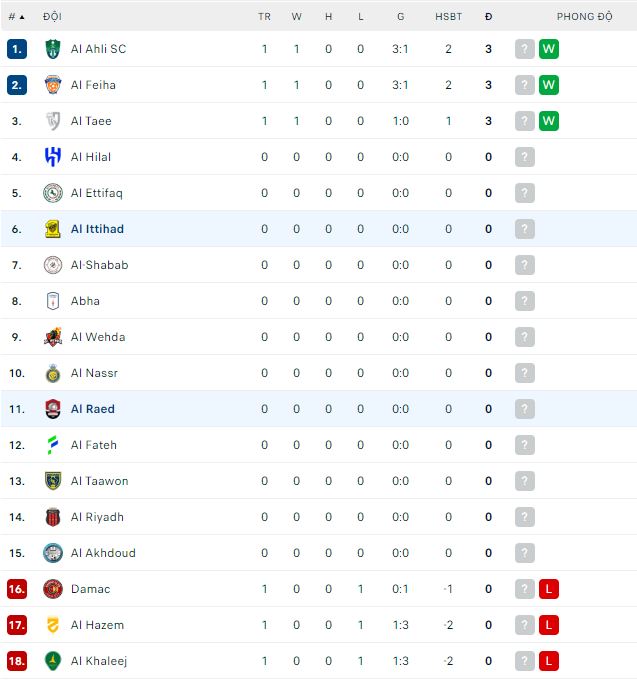This screenshot has height=683, width=637.
Task: Click the Al Raed team crest
Action: pyautogui.click(x=53, y=409)
